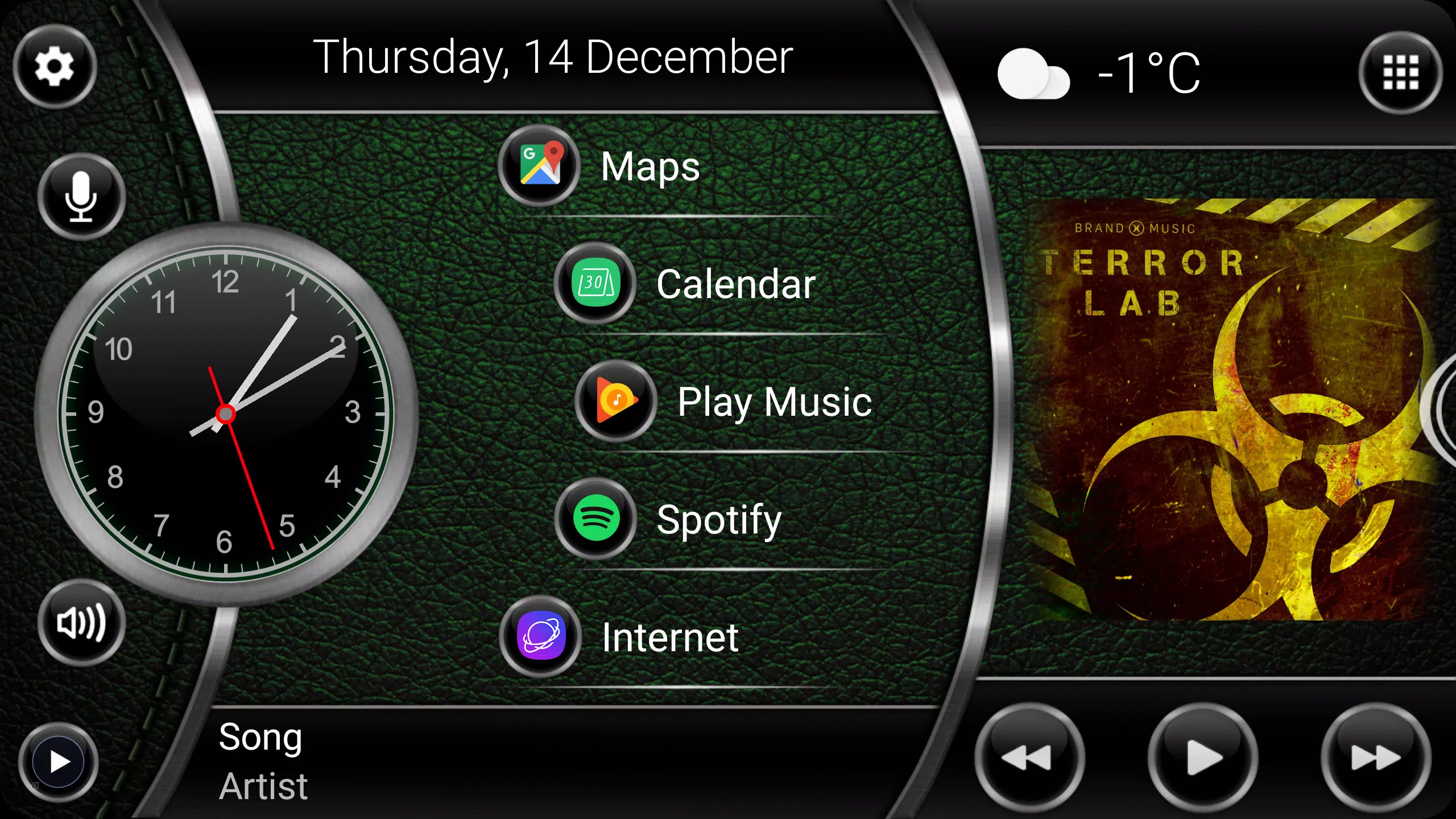This screenshot has height=819, width=1456.
Task: Select Maps from the menu list
Action: point(649,166)
